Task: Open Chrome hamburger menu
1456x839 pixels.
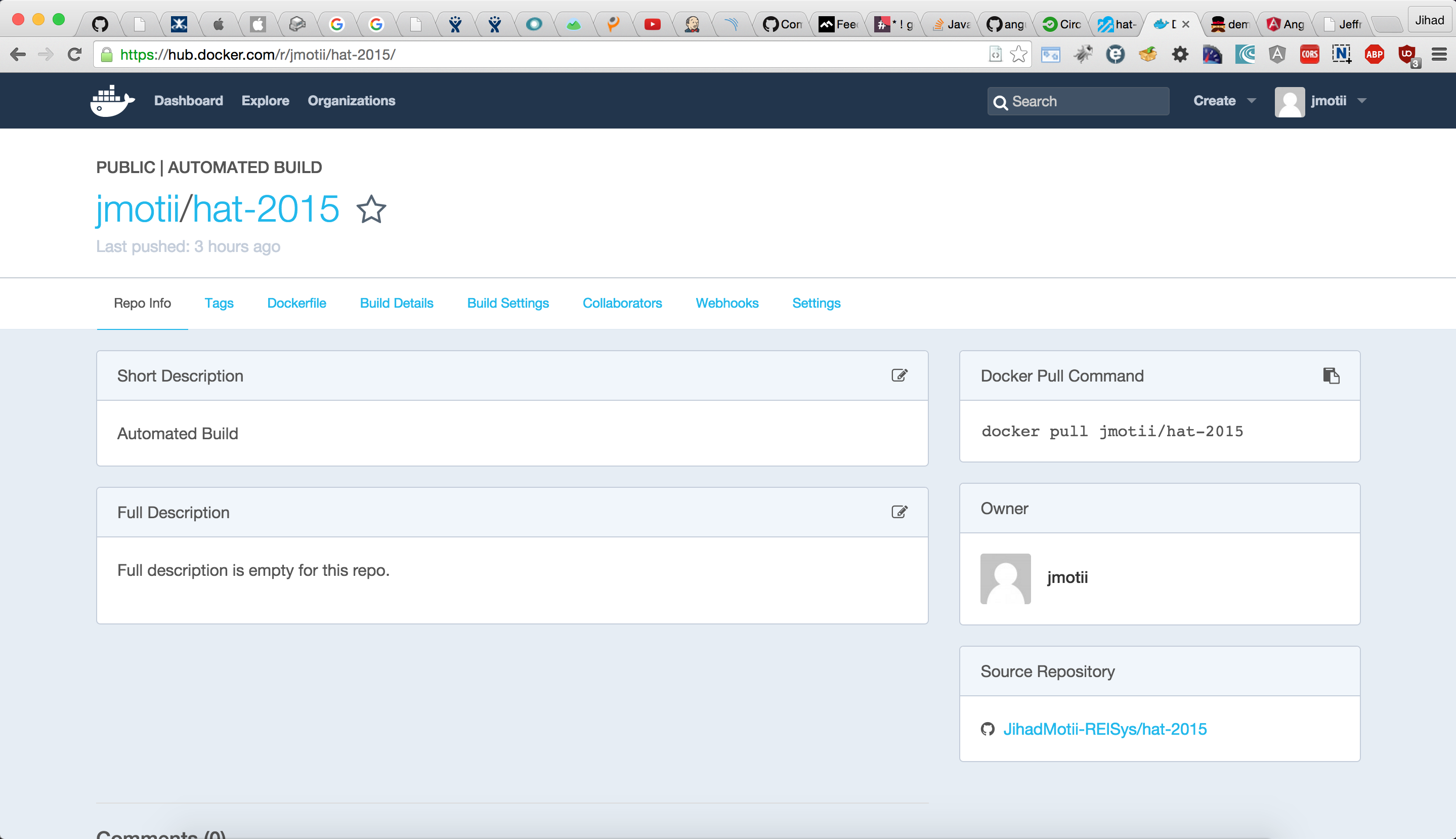Action: click(x=1439, y=55)
